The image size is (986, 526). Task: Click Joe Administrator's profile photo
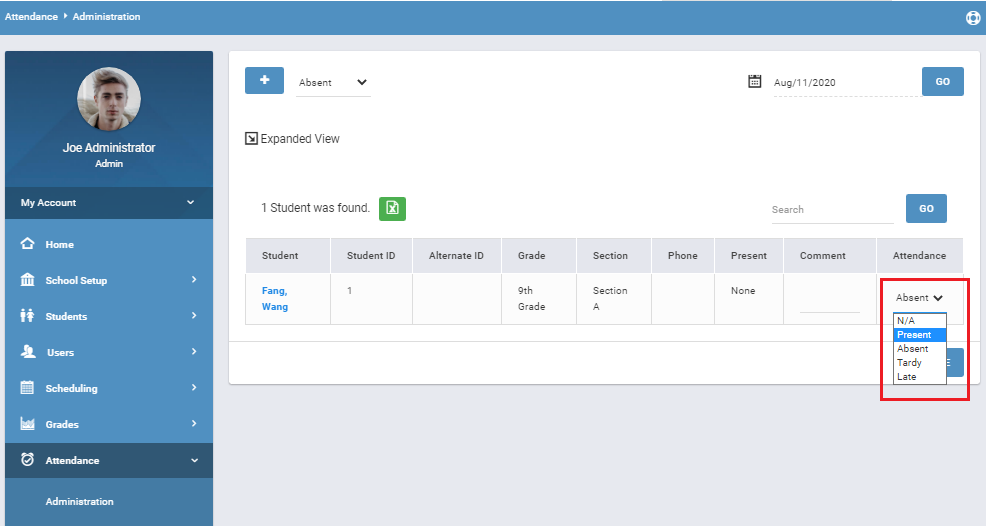pos(109,99)
